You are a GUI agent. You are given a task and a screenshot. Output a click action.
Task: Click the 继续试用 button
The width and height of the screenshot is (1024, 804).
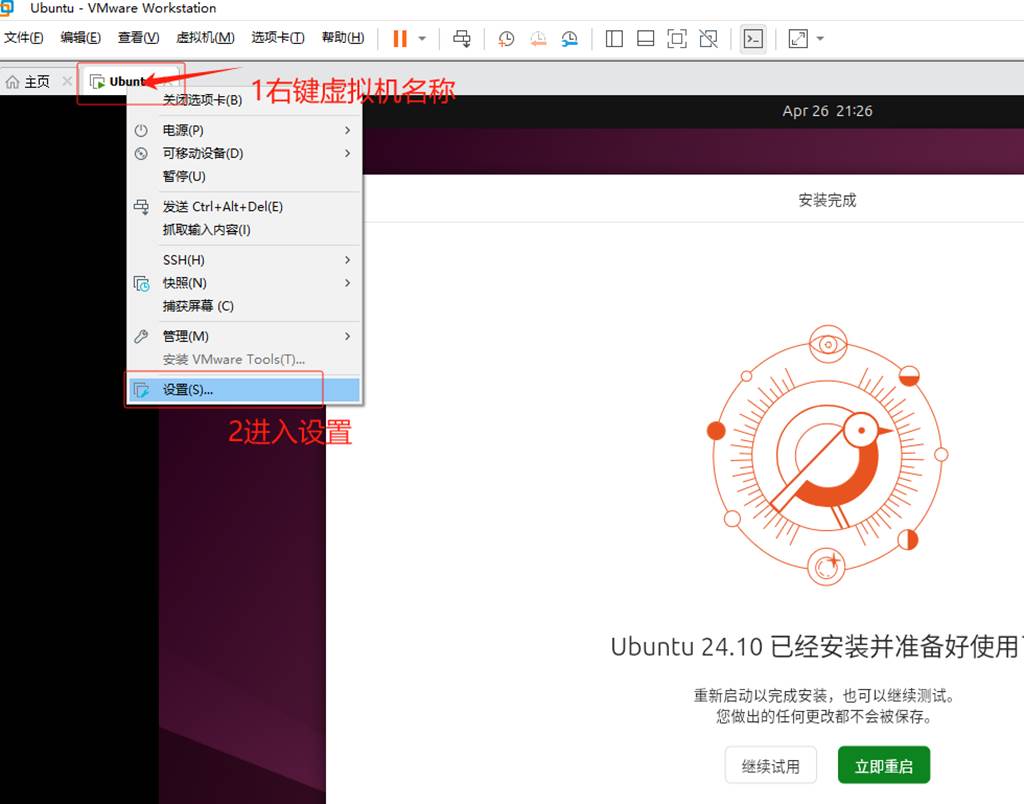(x=771, y=765)
